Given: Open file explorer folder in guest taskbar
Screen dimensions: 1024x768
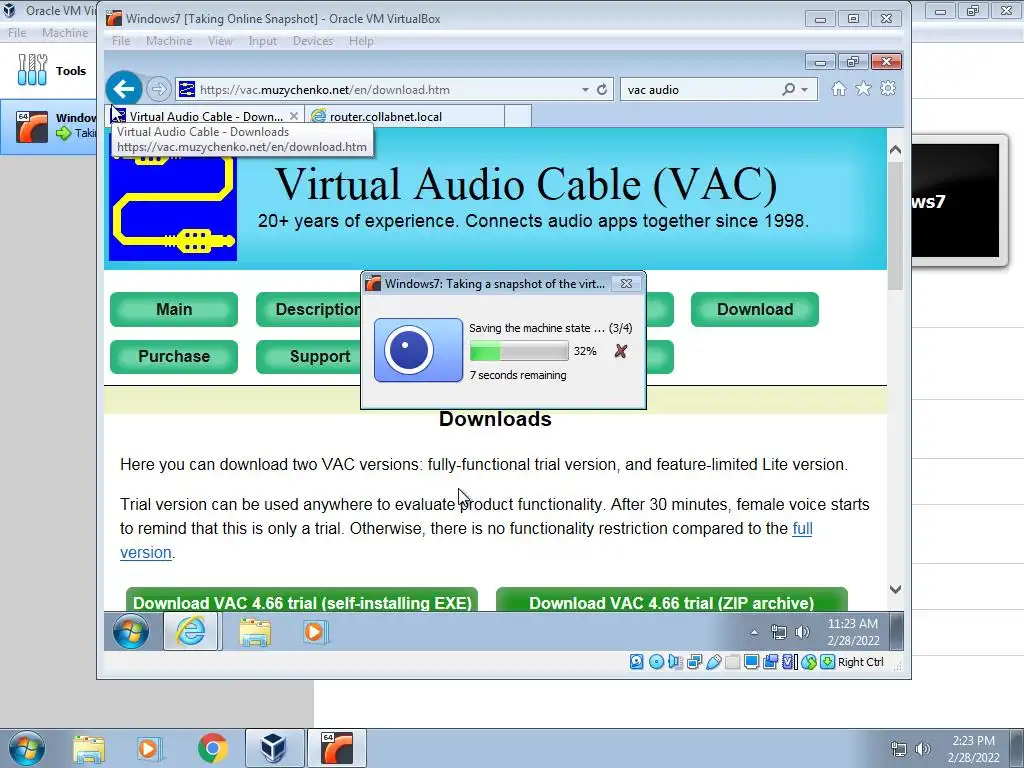Looking at the screenshot, I should click(255, 632).
